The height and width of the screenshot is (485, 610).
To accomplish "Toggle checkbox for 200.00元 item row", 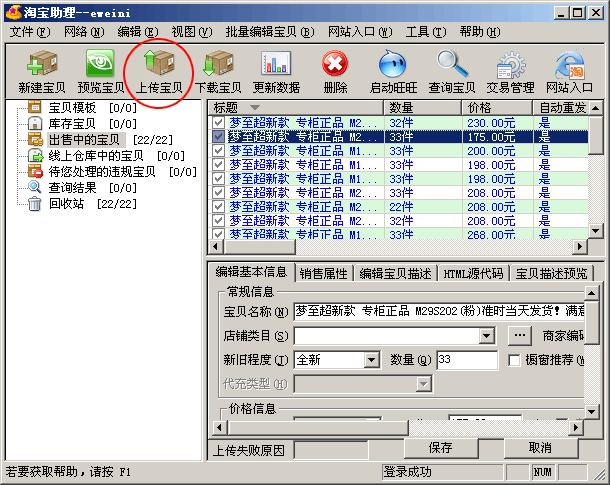I will pyautogui.click(x=218, y=151).
